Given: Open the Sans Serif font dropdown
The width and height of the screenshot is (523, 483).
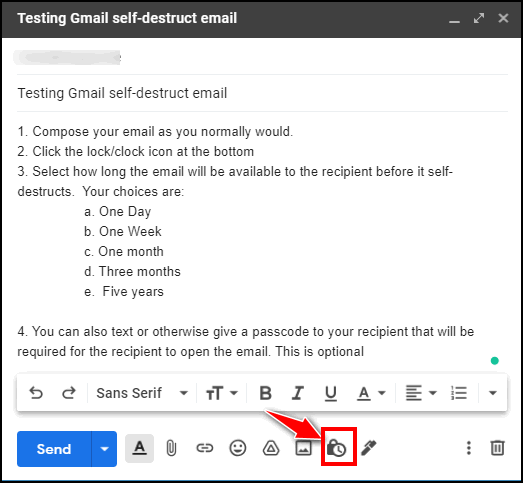Looking at the screenshot, I should 142,393.
